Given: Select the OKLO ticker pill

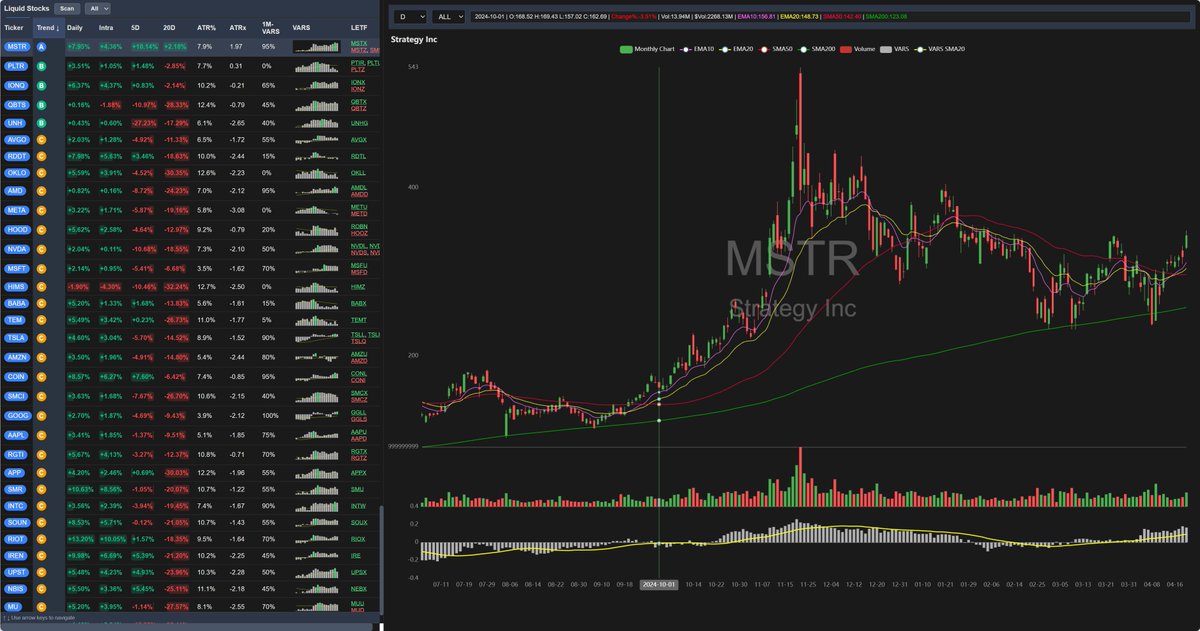Looking at the screenshot, I should point(15,173).
